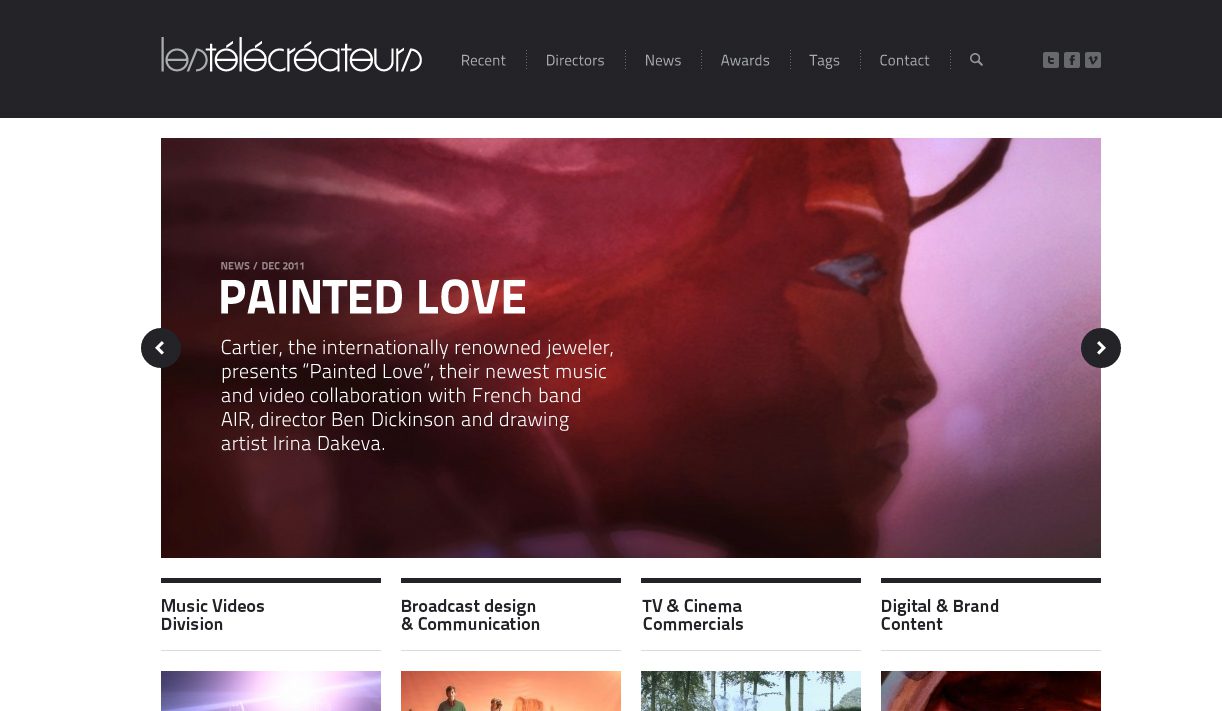Advance to next slide arrow
The width and height of the screenshot is (1222, 711).
(1101, 348)
